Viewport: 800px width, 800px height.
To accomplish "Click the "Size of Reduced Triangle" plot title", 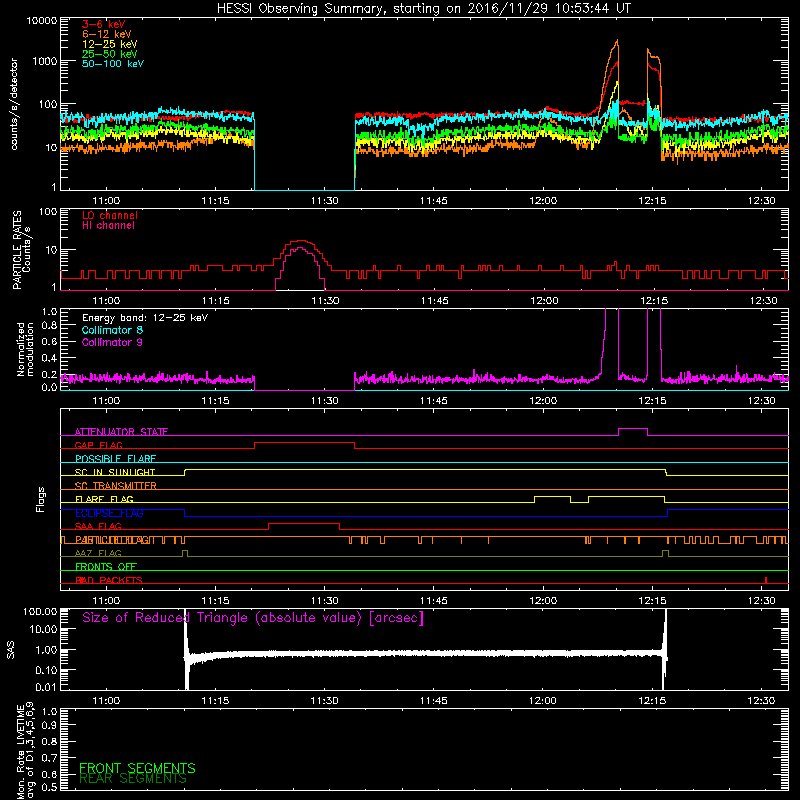I will (x=253, y=618).
